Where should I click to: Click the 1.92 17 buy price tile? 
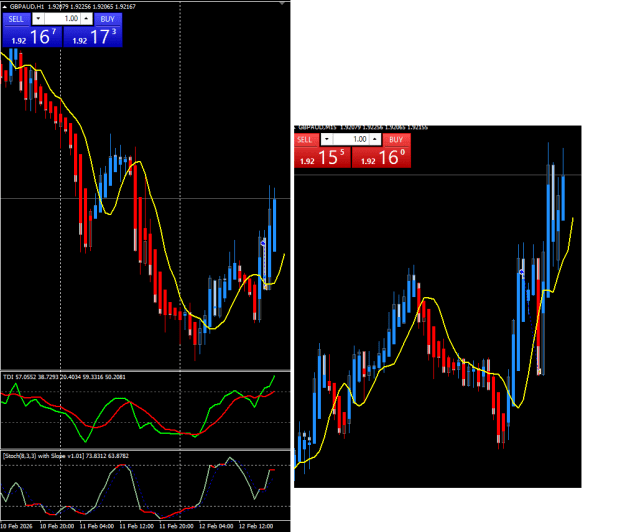[93, 37]
